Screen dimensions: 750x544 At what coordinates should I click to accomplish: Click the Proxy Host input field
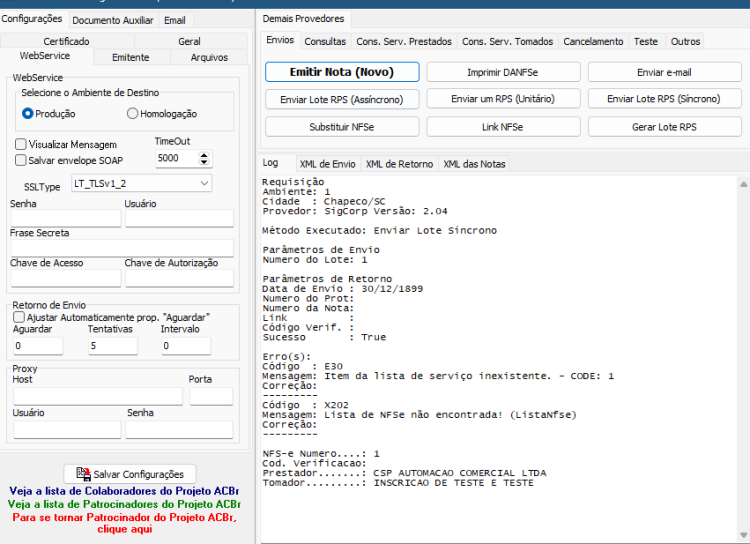tap(98, 396)
